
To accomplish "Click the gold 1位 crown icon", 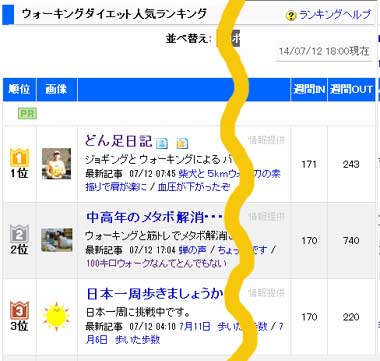I will click(x=19, y=157).
